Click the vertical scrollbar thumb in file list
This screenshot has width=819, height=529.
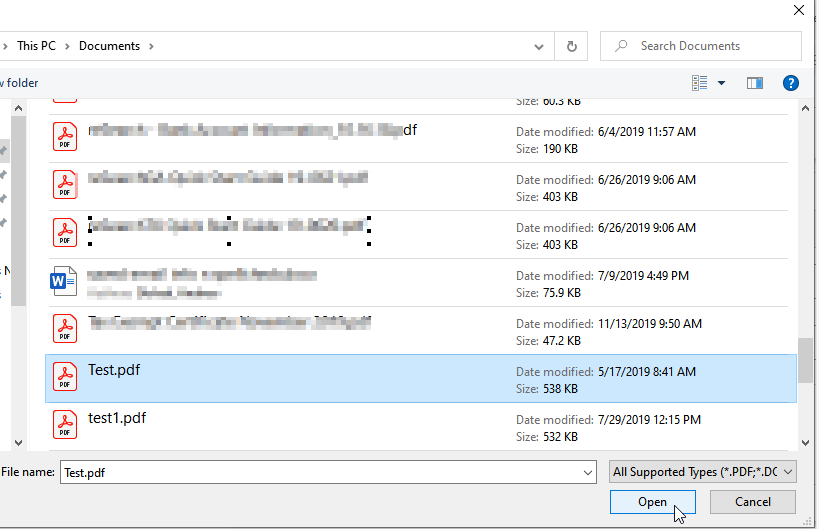pyautogui.click(x=805, y=360)
